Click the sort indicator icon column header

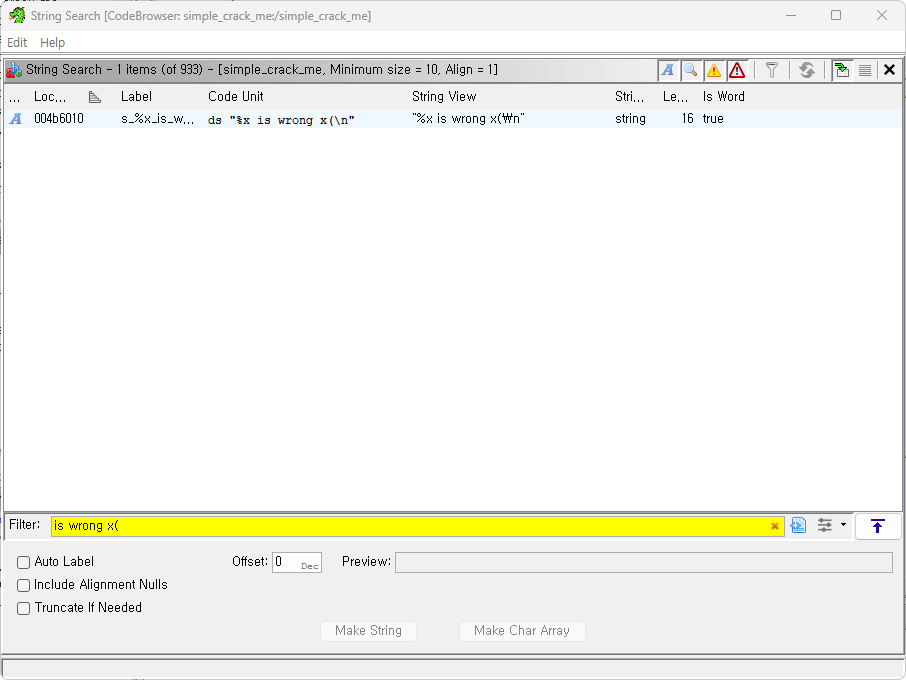point(95,96)
